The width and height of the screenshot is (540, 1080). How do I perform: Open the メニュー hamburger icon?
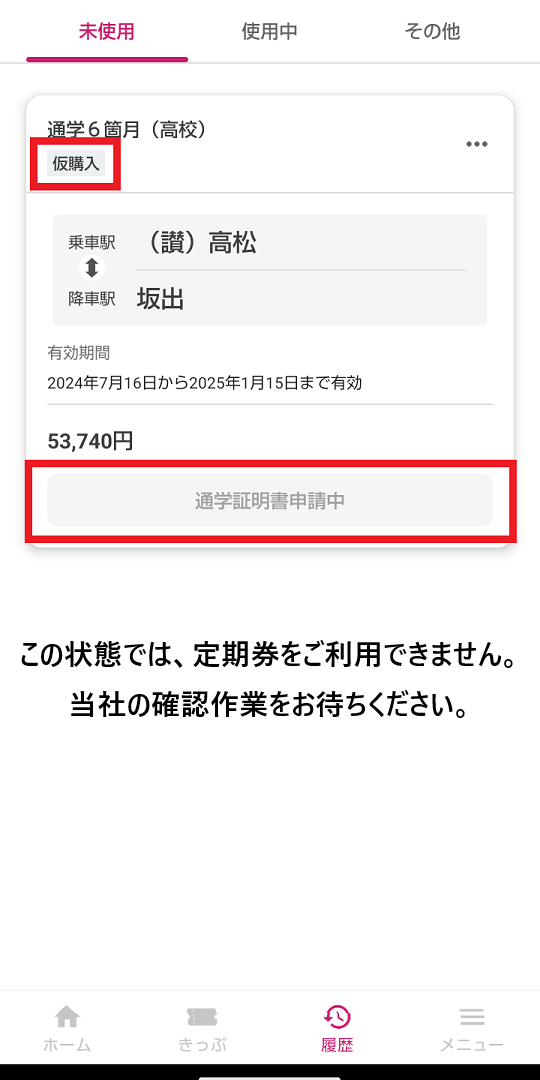coord(472,1017)
